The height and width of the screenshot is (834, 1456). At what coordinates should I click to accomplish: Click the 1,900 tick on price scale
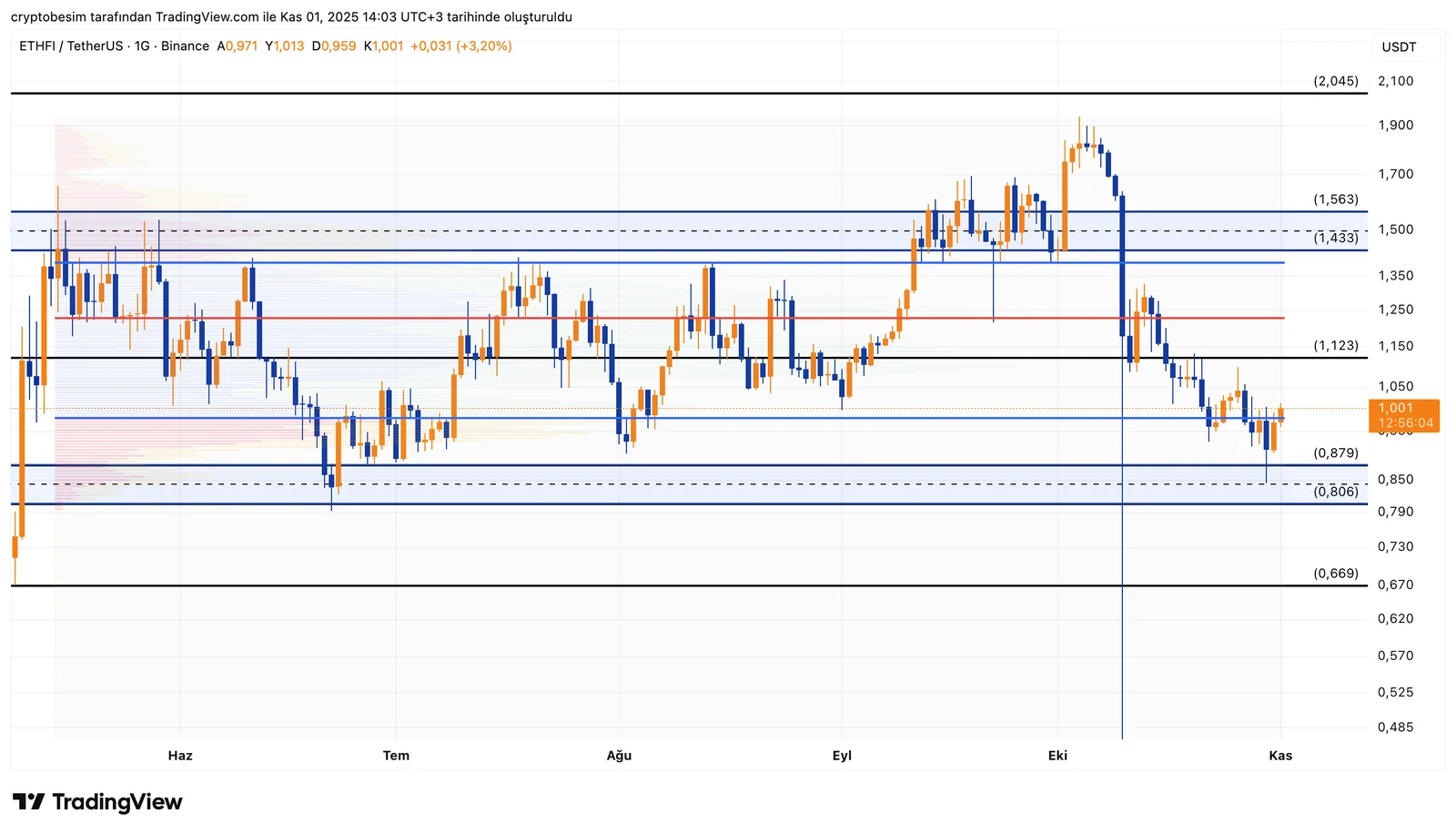pos(1395,126)
